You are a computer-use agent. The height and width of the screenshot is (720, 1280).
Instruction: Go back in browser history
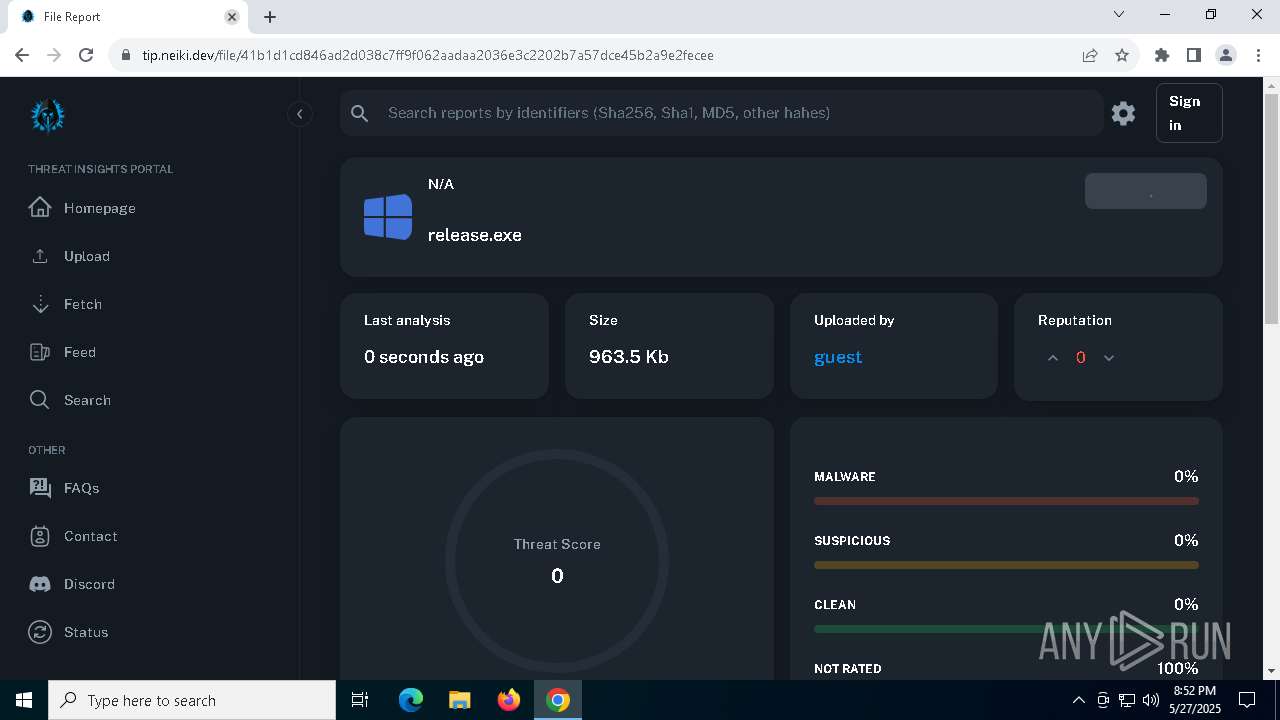tap(22, 55)
